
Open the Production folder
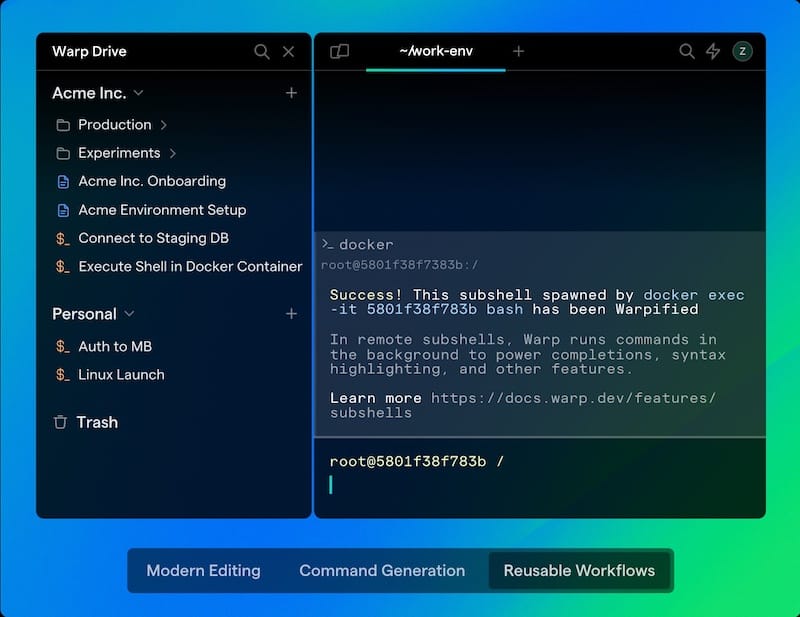pos(115,125)
